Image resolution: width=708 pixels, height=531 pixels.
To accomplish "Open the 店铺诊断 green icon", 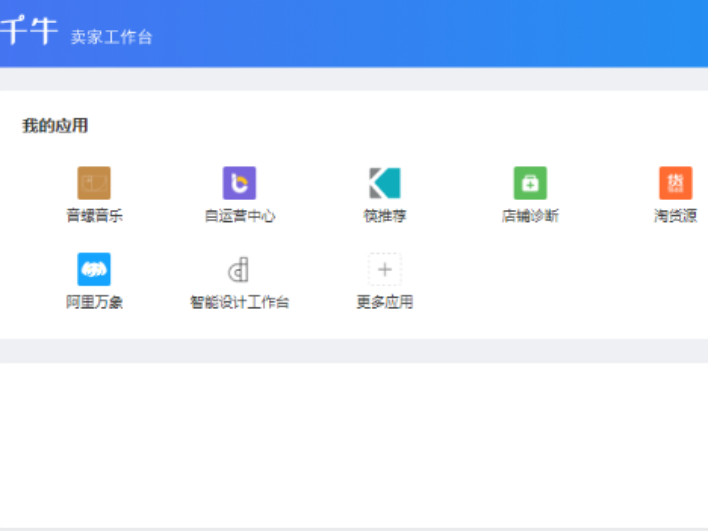I will [530, 183].
